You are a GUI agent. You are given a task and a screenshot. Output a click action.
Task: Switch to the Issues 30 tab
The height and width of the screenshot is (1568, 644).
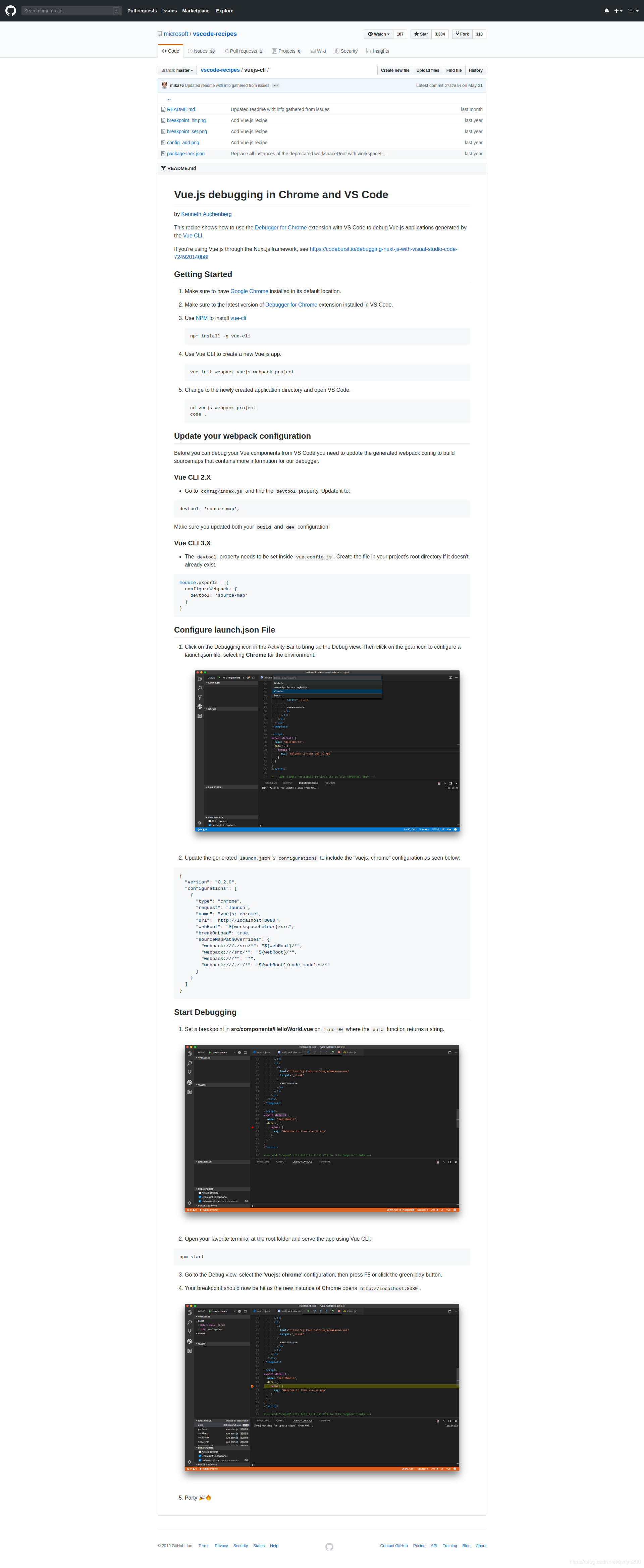point(202,51)
